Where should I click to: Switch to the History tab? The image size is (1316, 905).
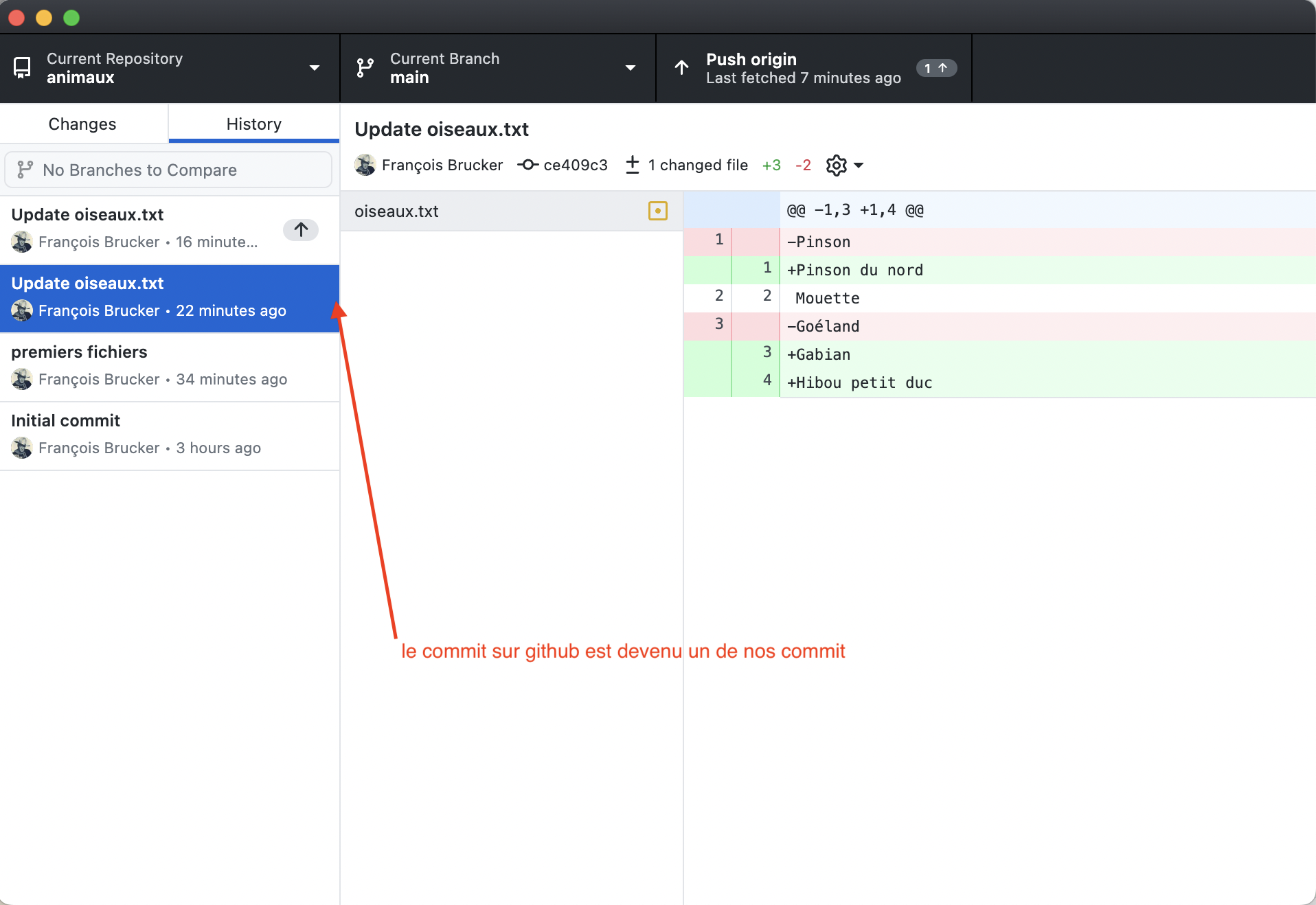coord(253,124)
